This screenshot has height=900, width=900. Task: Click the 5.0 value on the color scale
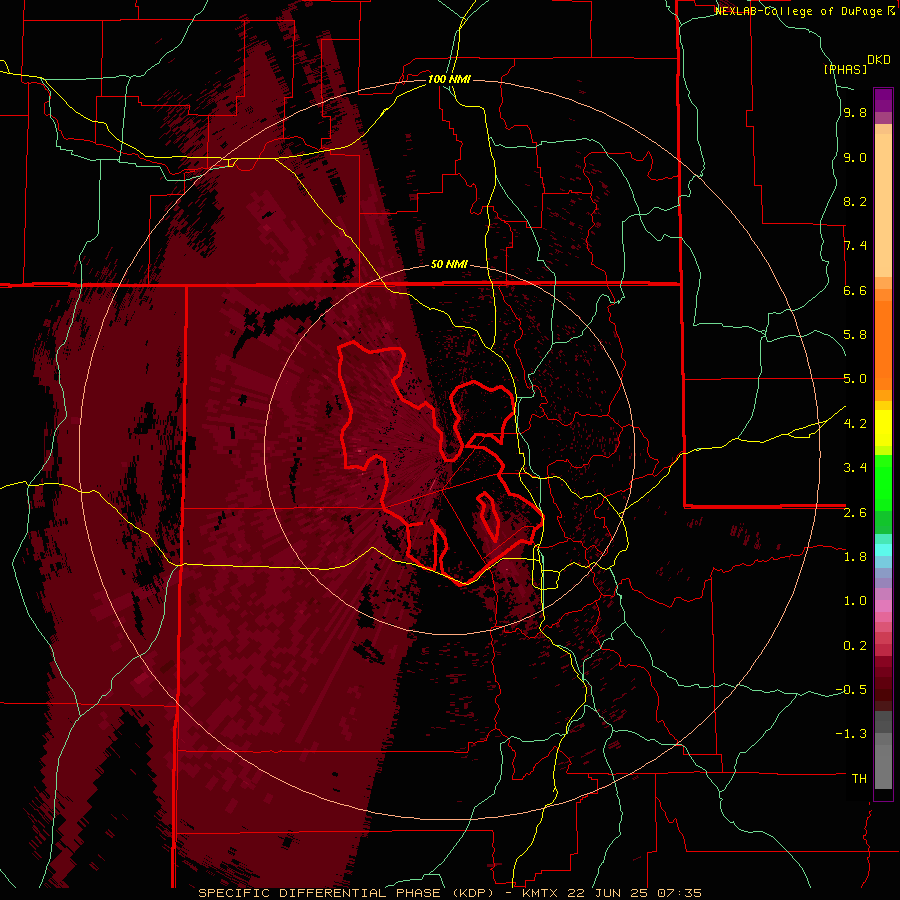(855, 379)
